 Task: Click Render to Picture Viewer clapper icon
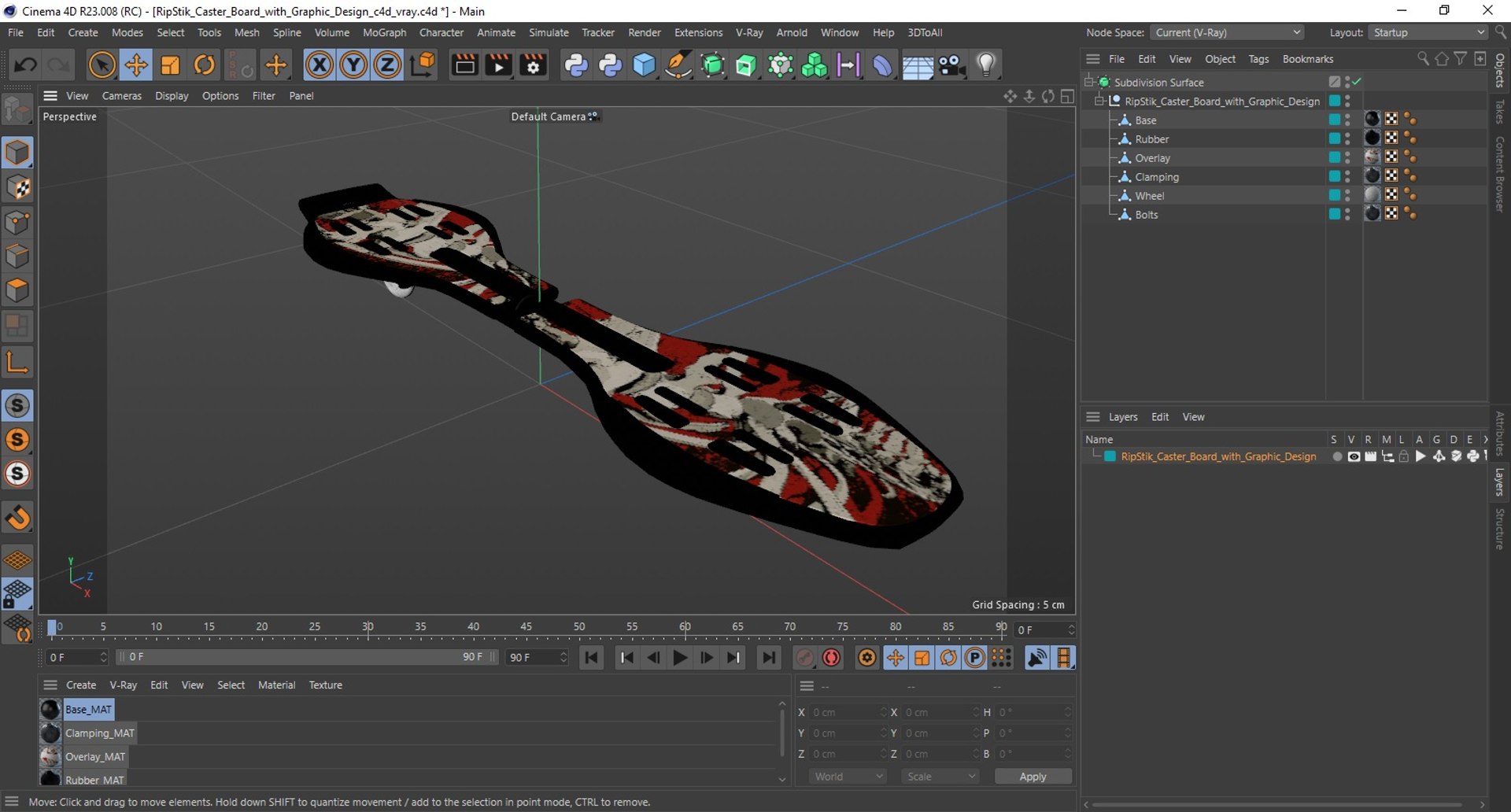499,65
